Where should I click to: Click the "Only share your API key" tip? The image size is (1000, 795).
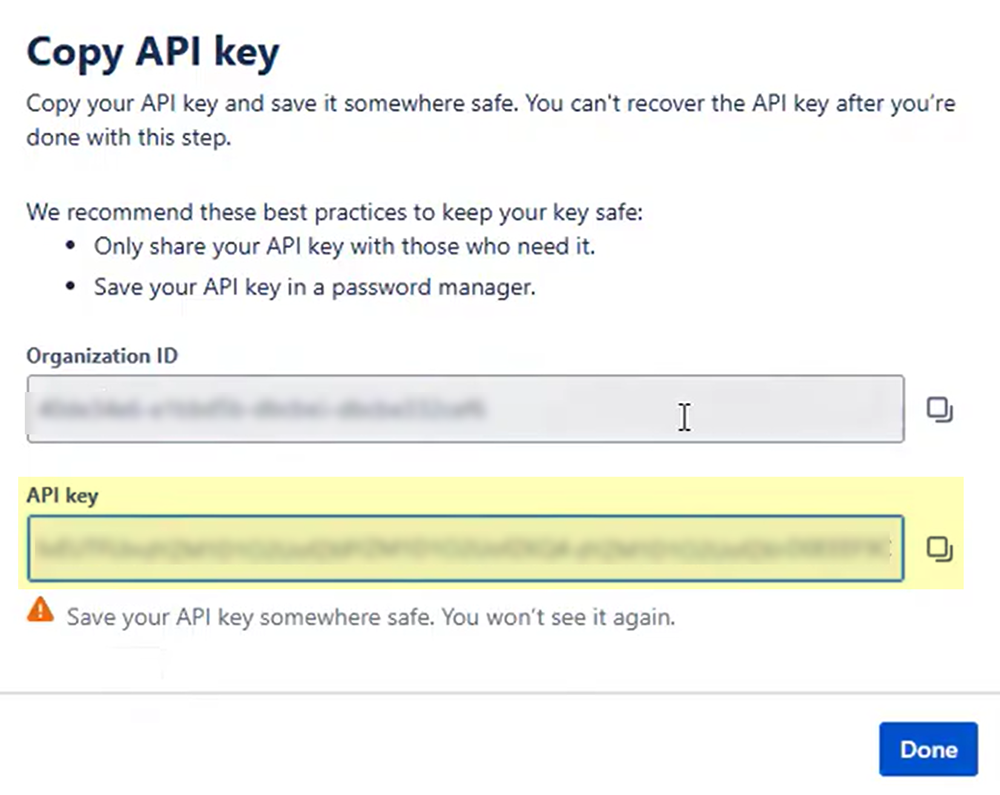point(344,246)
